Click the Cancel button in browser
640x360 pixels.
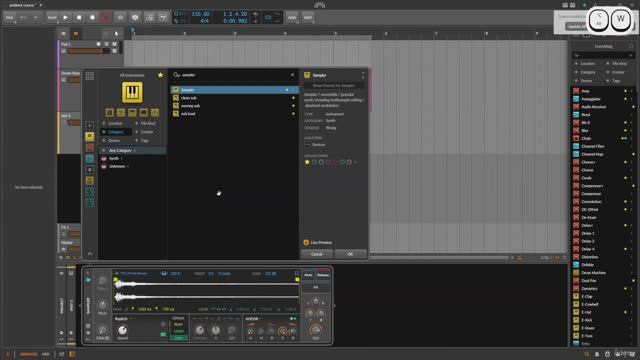pos(317,254)
